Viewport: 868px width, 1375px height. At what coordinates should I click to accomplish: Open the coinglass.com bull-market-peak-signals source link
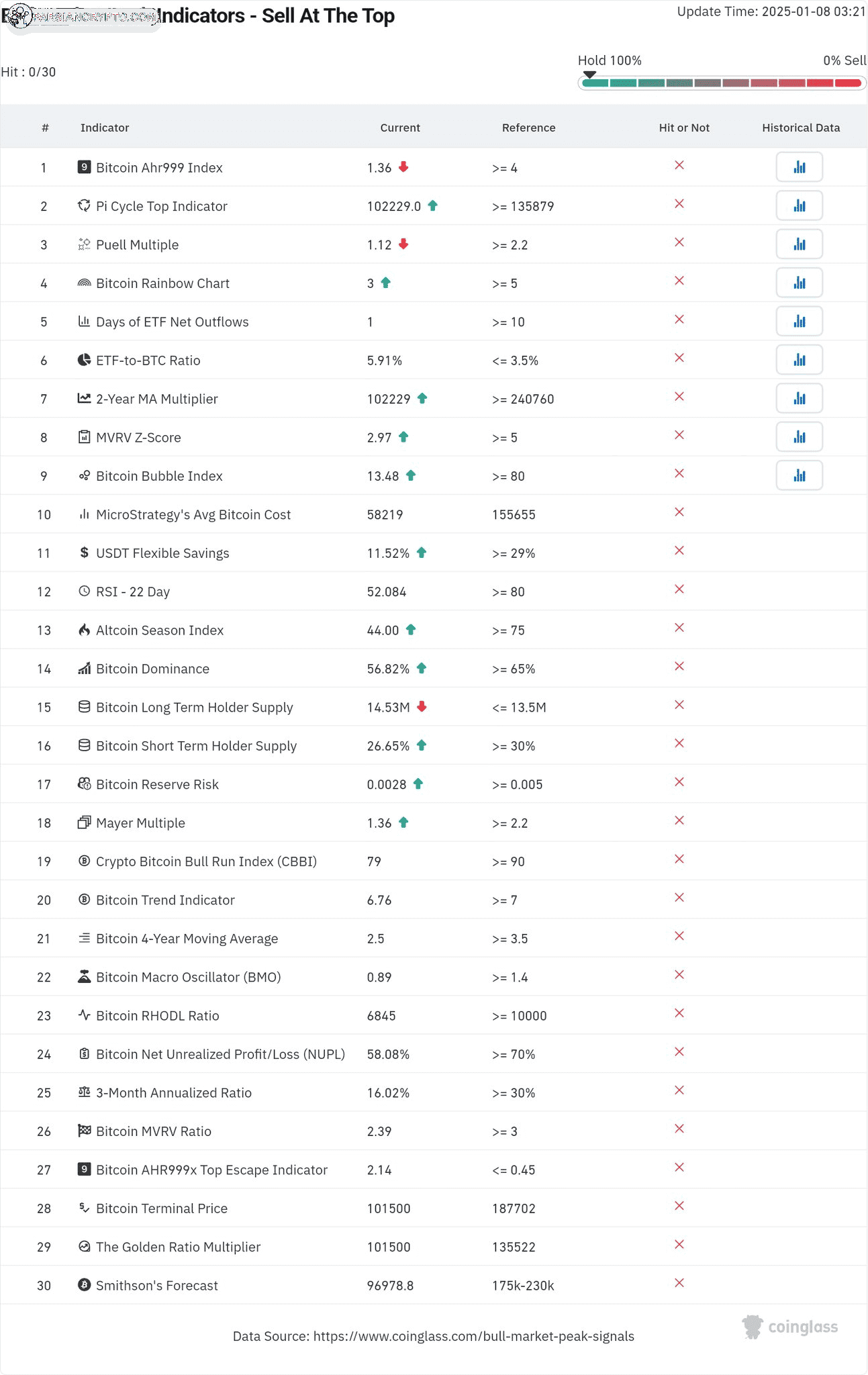[x=474, y=1336]
